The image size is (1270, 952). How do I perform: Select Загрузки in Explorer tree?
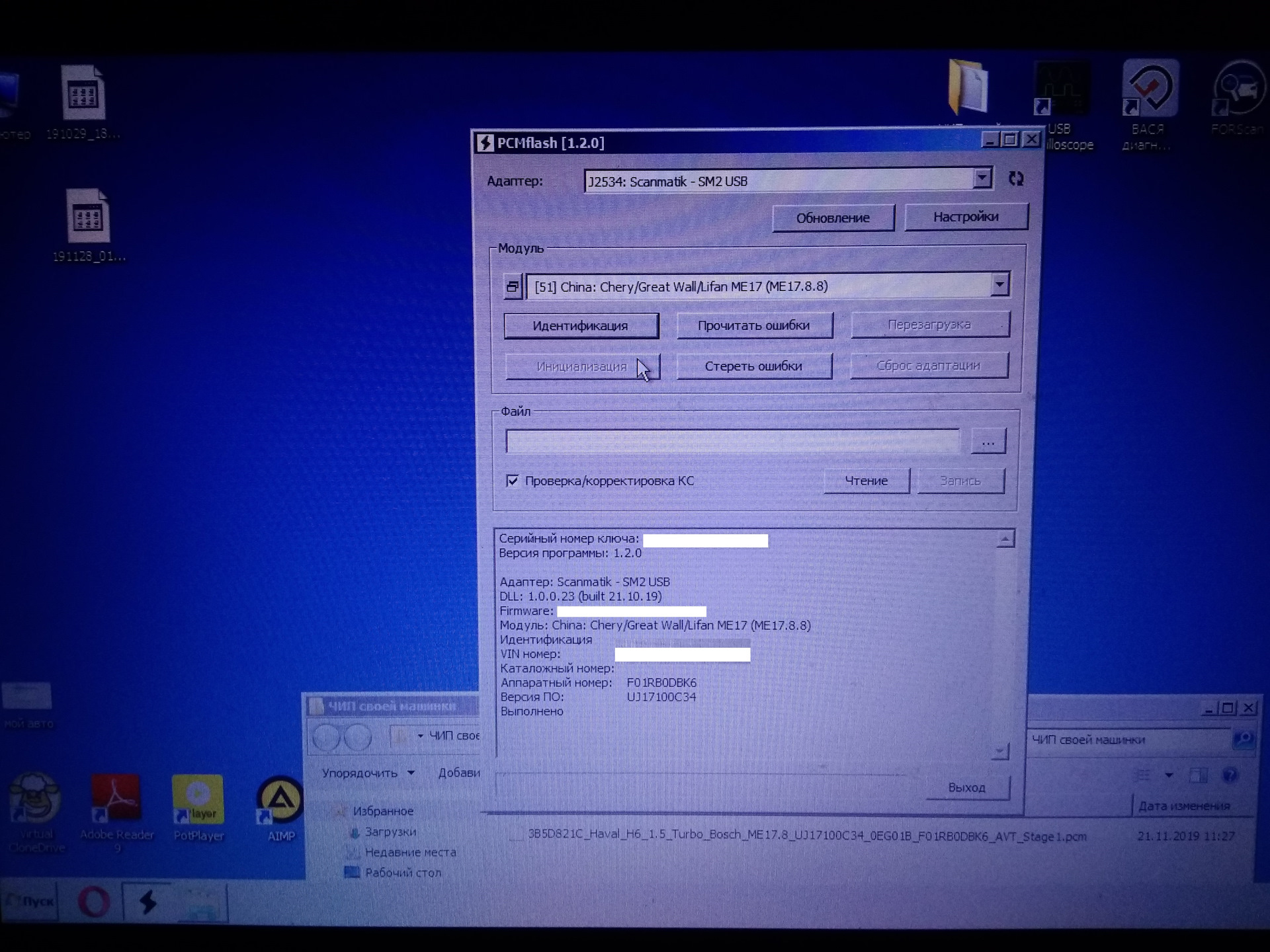[x=390, y=832]
